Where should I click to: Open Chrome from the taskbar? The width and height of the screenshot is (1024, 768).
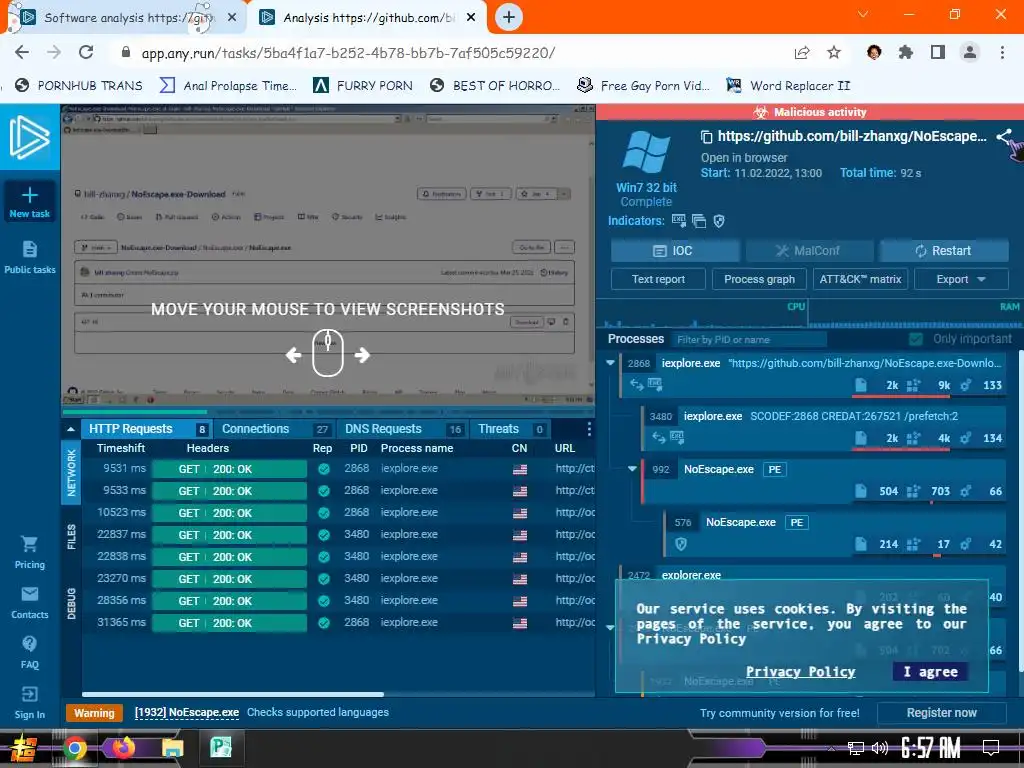click(74, 748)
